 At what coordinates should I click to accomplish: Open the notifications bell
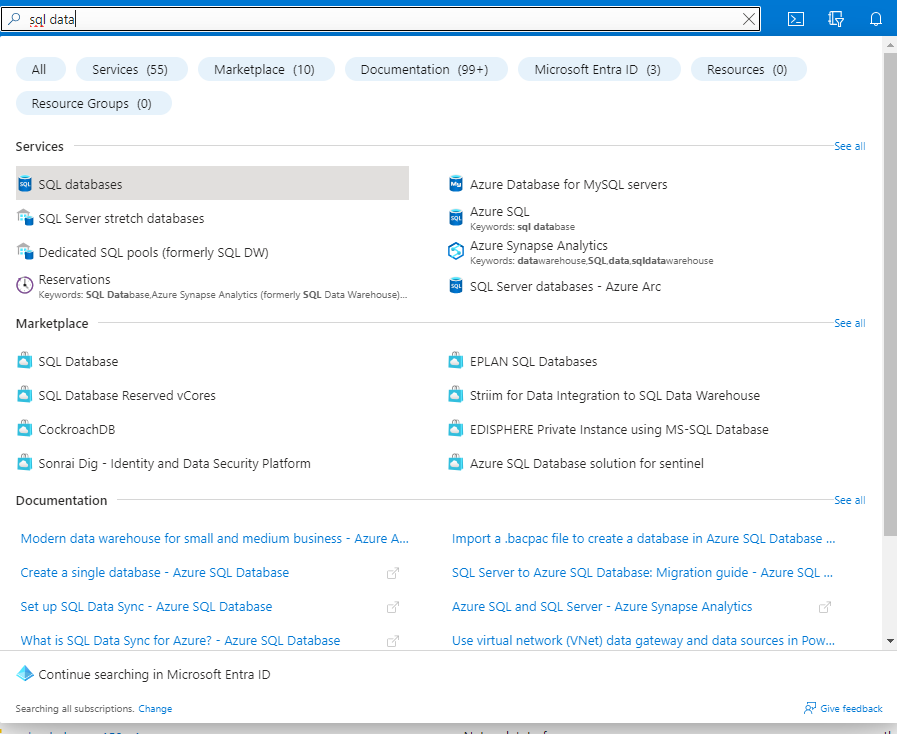click(x=876, y=19)
